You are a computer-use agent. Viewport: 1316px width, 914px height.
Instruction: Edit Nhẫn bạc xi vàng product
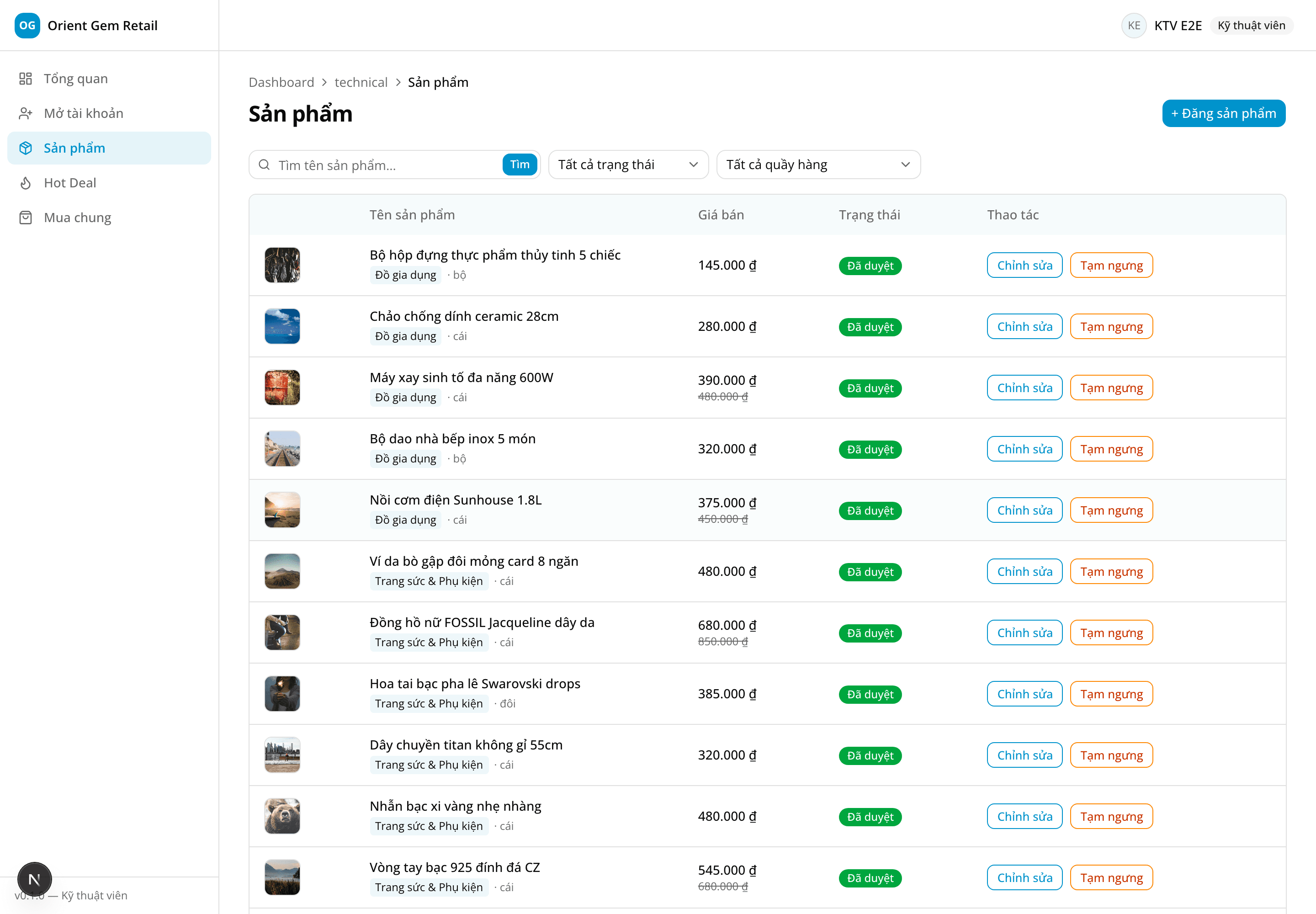1024,817
